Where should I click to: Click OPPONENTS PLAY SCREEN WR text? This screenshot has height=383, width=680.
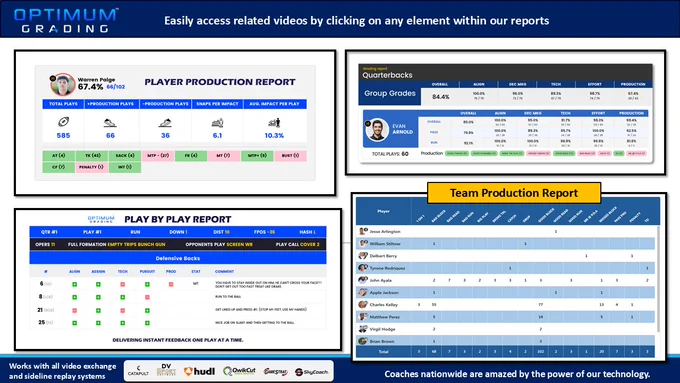(x=219, y=245)
